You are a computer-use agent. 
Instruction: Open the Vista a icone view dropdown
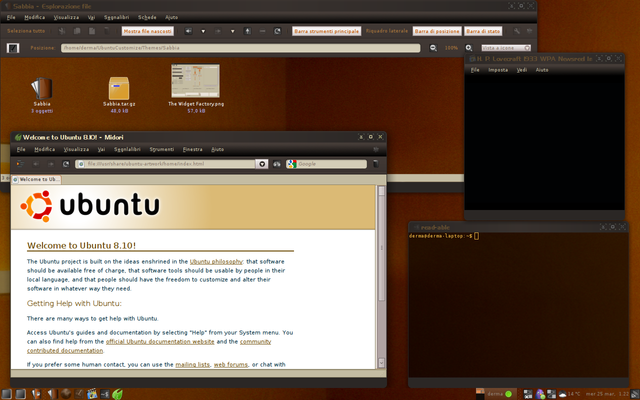tap(506, 48)
